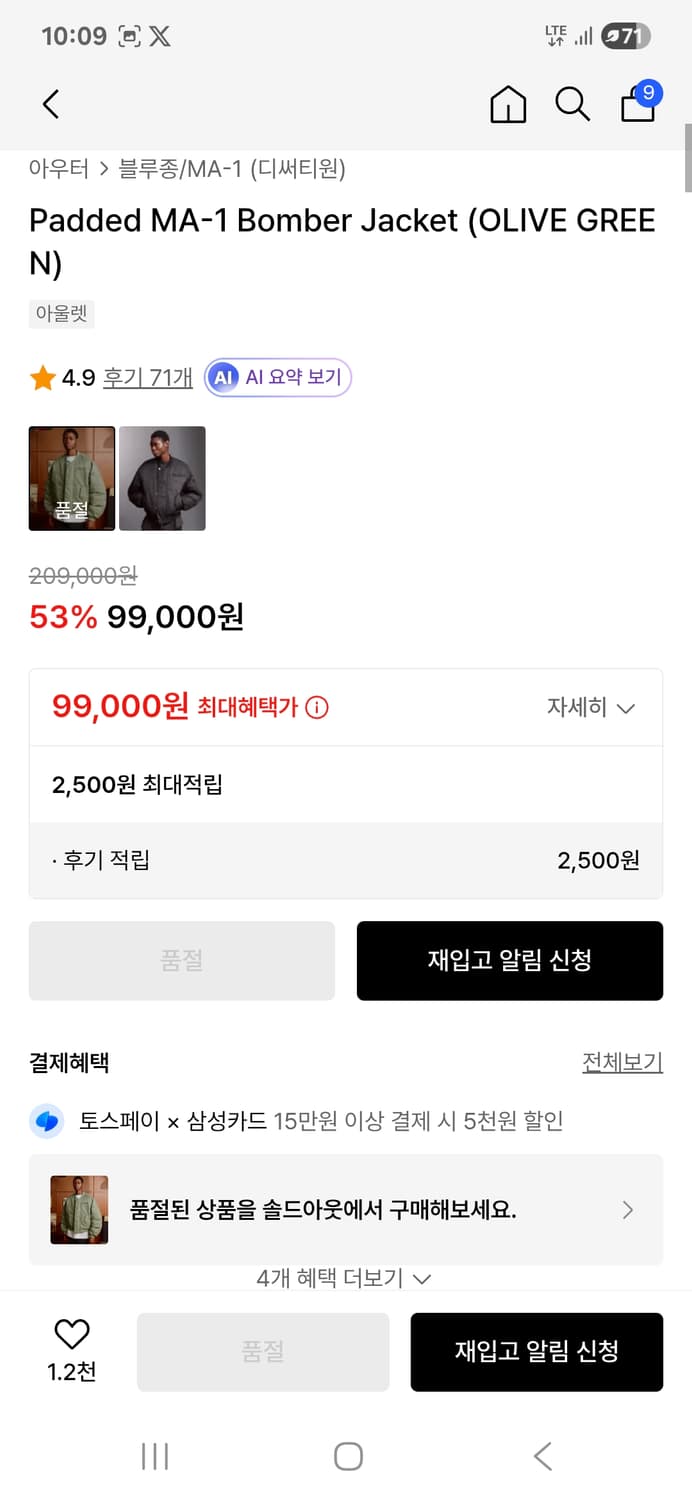Image resolution: width=692 pixels, height=1500 pixels.
Task: Expand 자세히 price details dropdown
Action: click(x=590, y=708)
